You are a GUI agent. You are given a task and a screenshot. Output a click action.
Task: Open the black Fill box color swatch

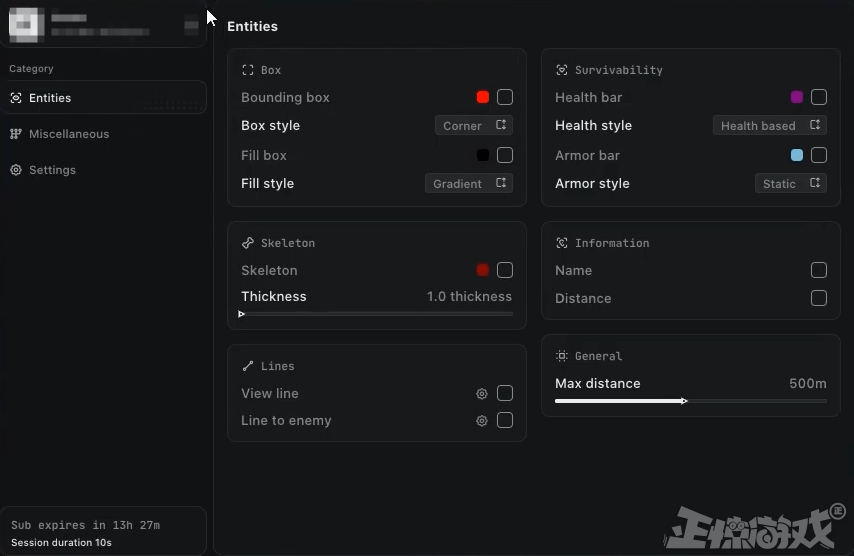click(x=483, y=155)
